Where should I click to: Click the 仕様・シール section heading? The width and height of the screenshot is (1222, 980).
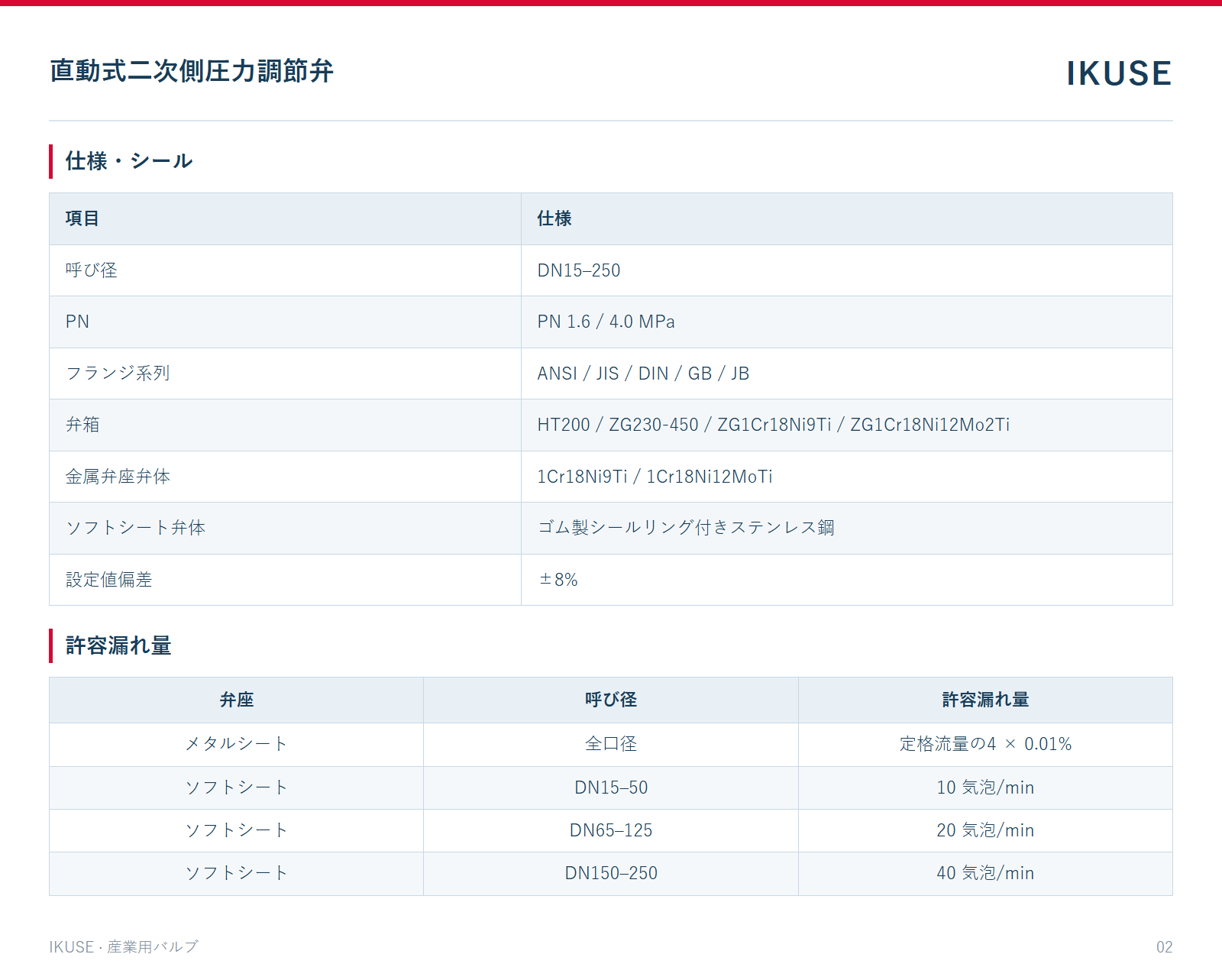[x=129, y=161]
